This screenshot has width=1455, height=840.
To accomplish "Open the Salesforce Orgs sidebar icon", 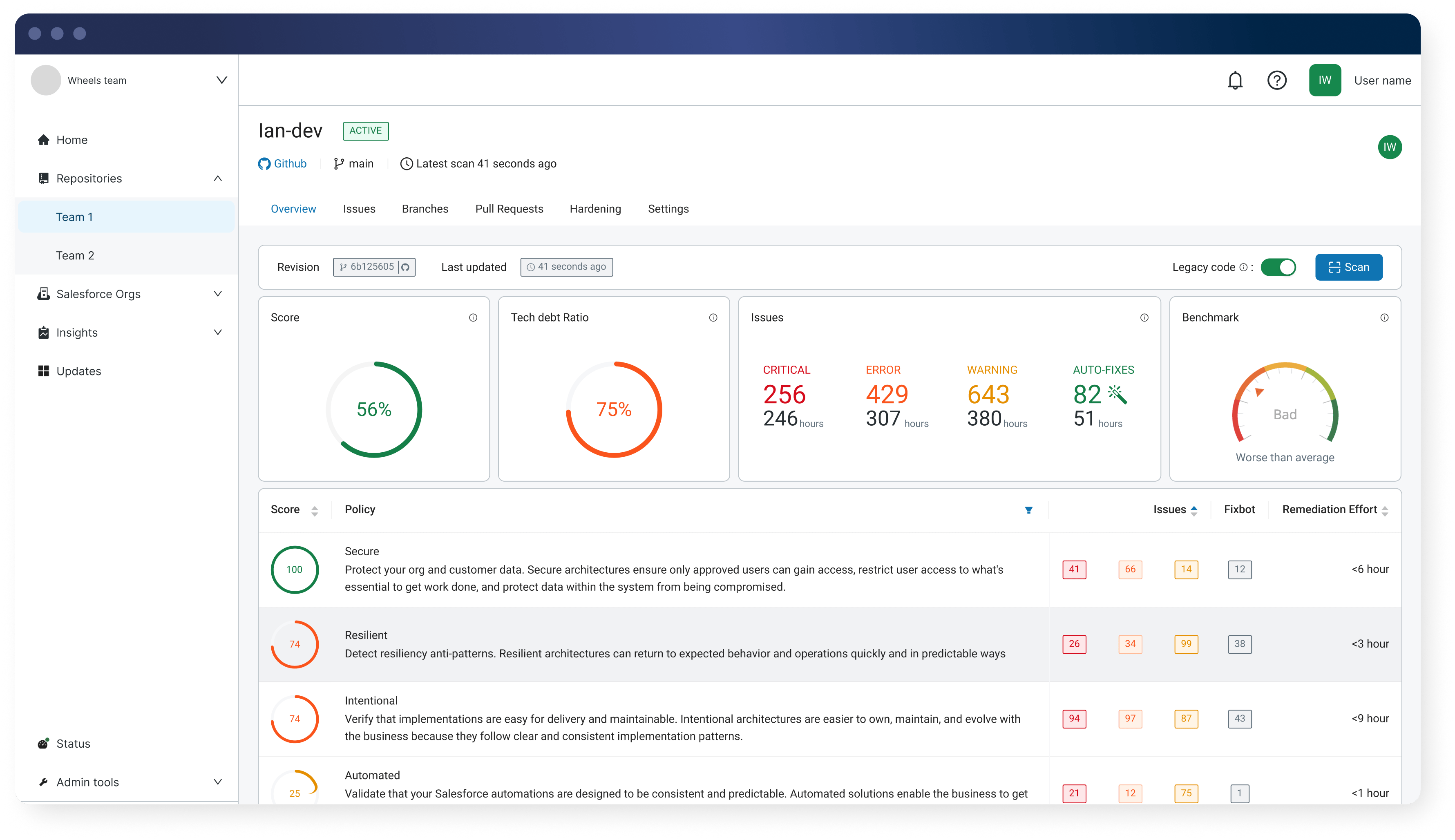I will 43,294.
